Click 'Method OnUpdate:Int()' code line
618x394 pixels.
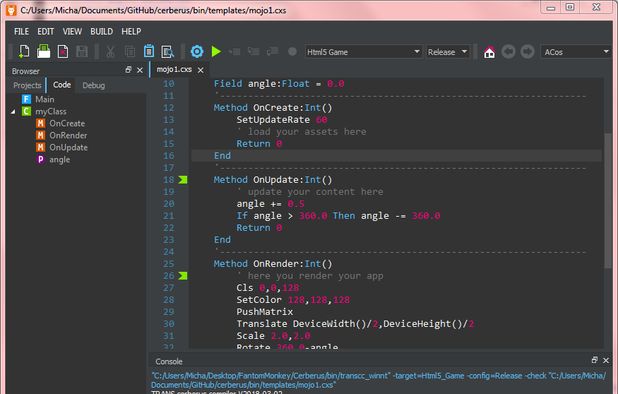point(273,180)
